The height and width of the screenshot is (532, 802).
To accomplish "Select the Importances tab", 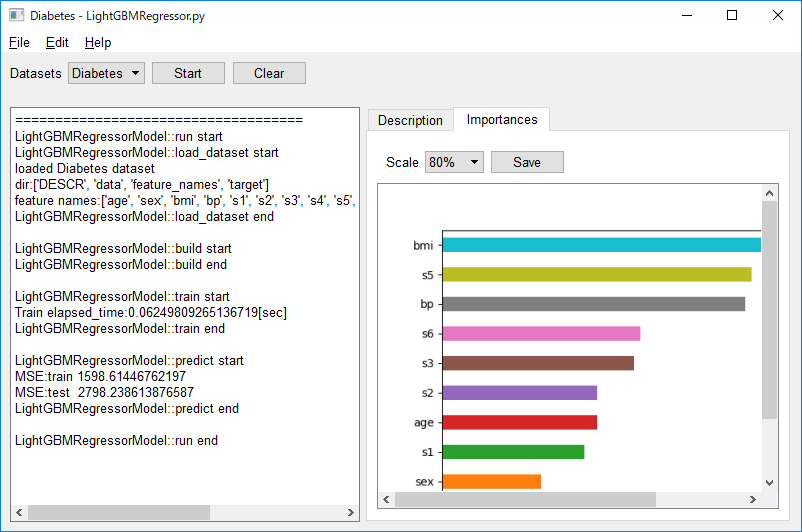I will [502, 119].
